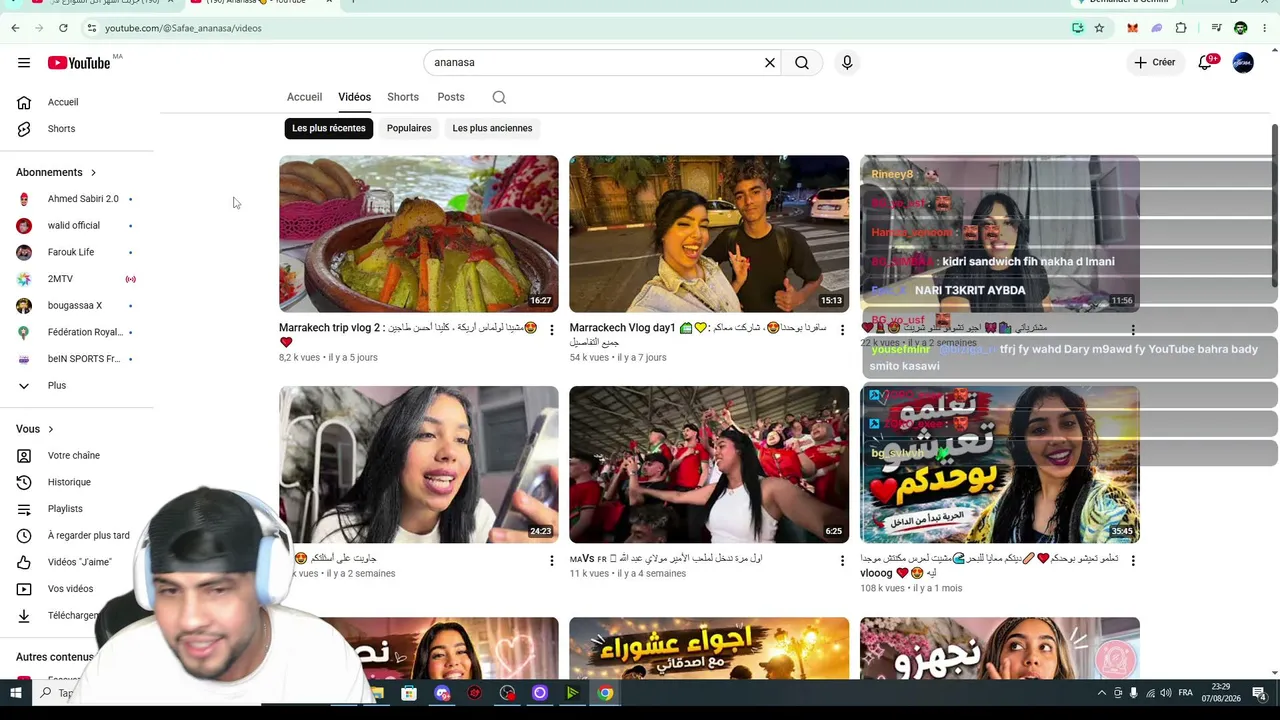Open the MetaMask fox extension
Screen dimensions: 1280x720
coord(1132,28)
